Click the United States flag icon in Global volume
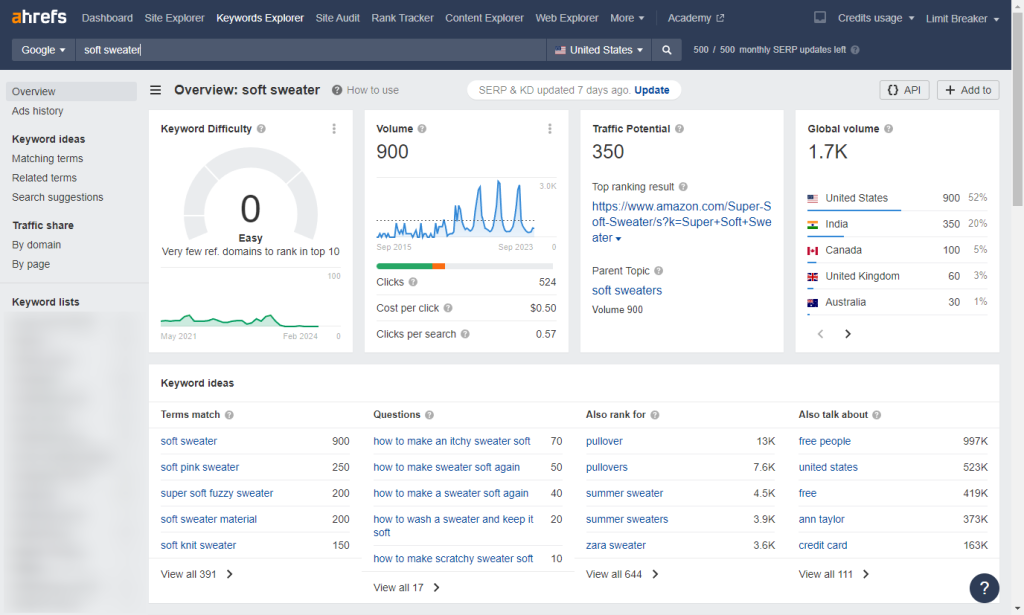The height and width of the screenshot is (615, 1024). [x=814, y=198]
